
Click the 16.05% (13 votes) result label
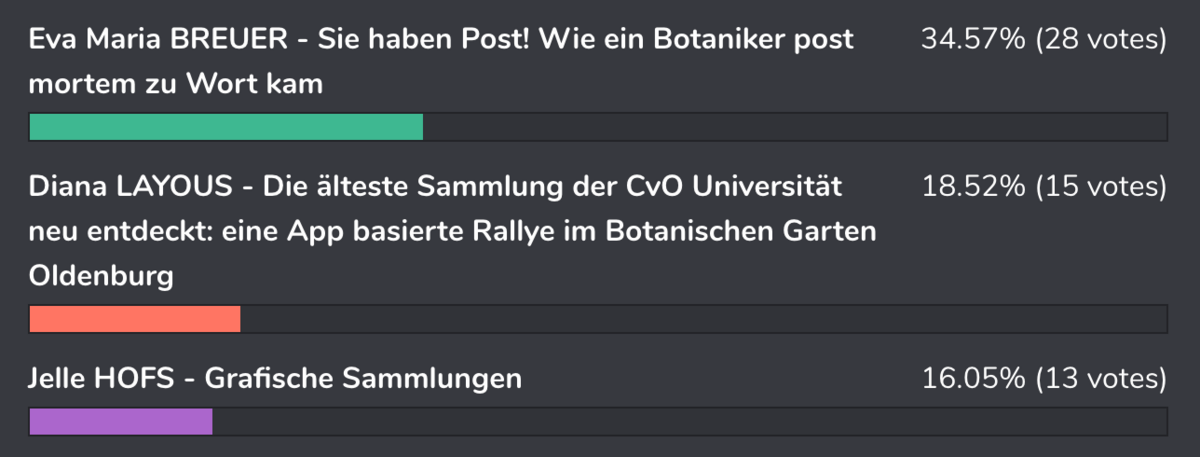click(x=1044, y=379)
